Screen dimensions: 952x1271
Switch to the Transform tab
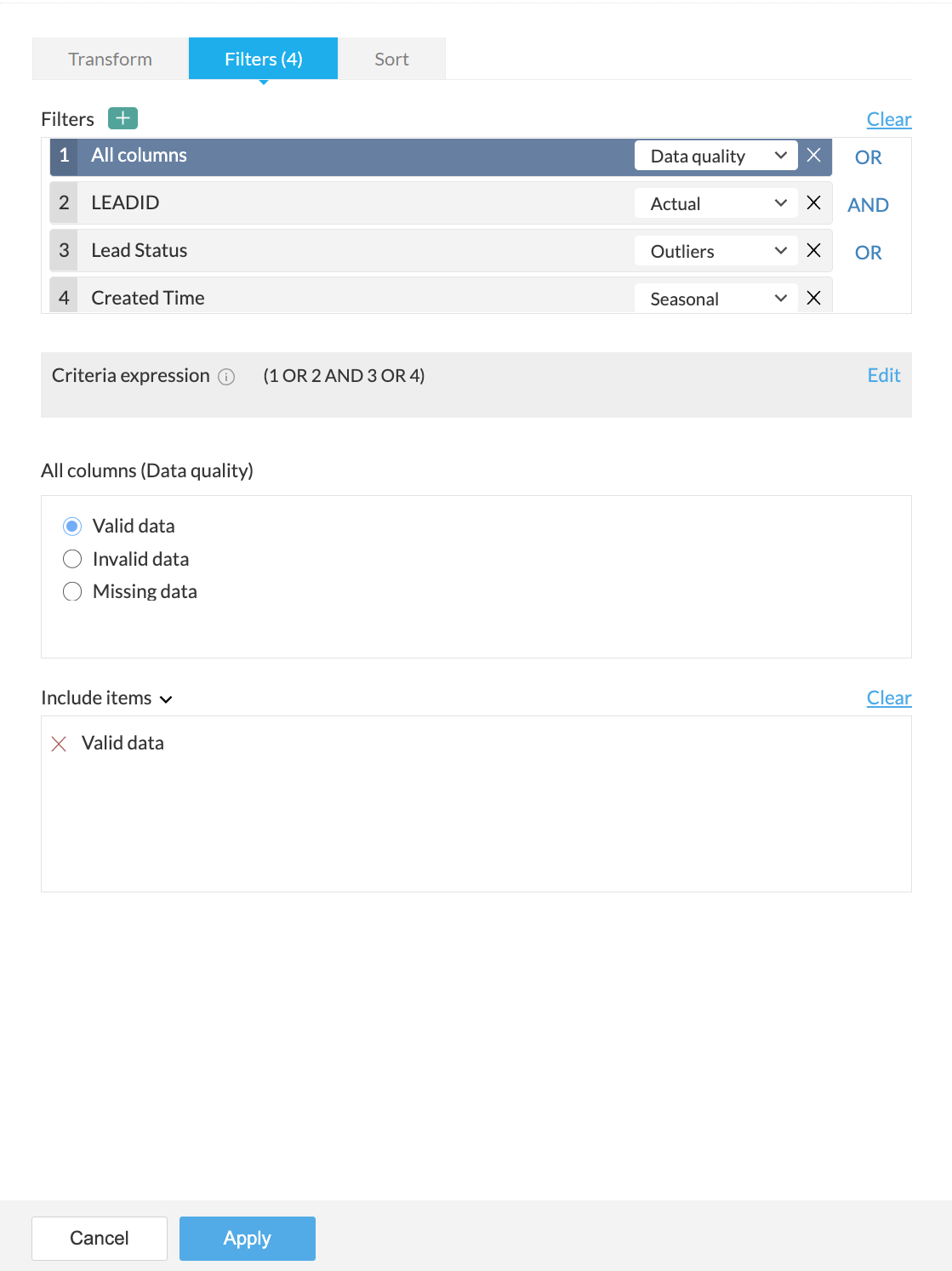coord(111,59)
